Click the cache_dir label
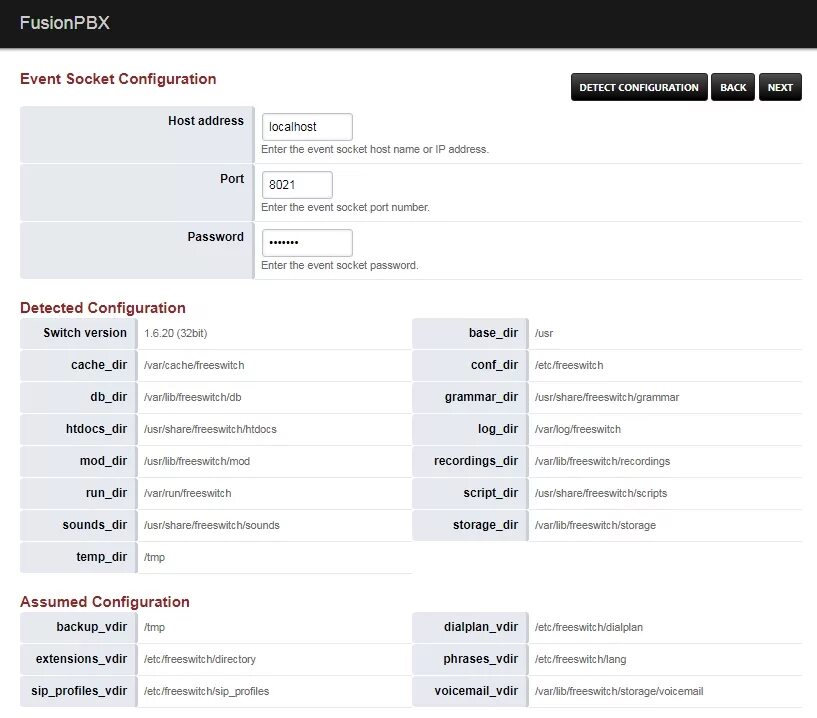Screen dimensions: 817x718 pyautogui.click(x=99, y=365)
